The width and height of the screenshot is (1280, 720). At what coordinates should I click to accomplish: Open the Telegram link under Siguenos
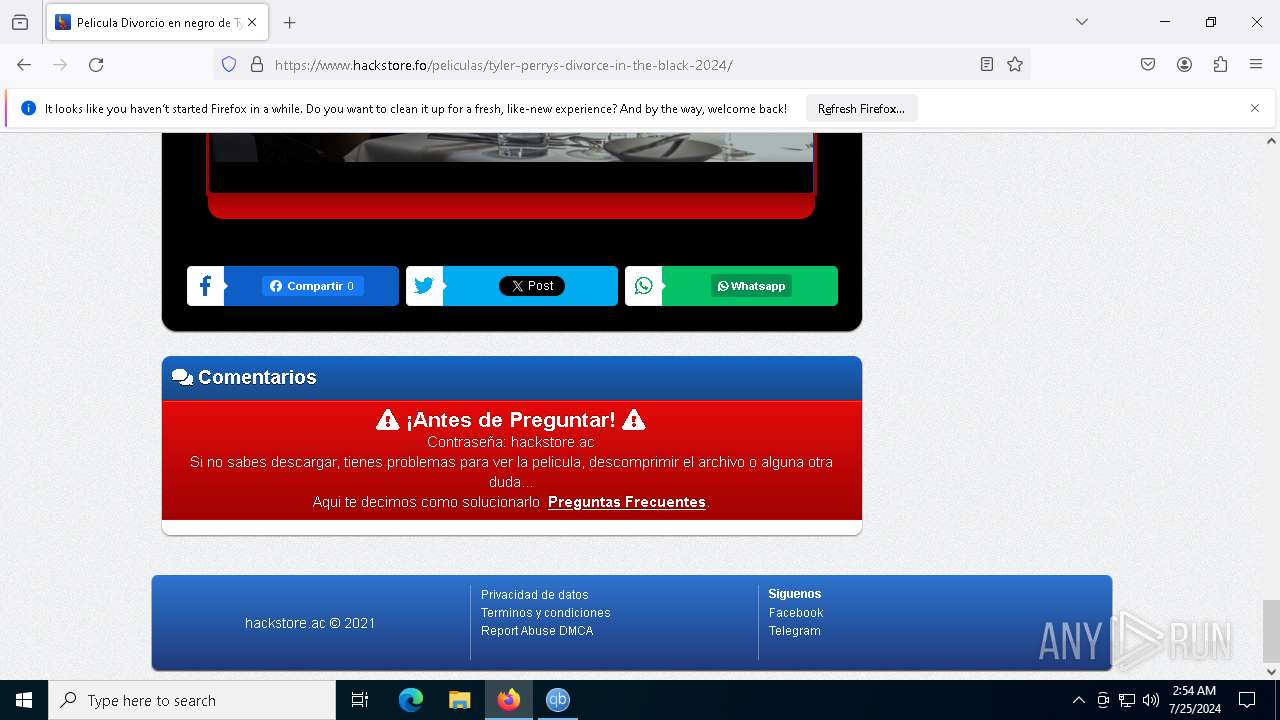pyautogui.click(x=795, y=631)
